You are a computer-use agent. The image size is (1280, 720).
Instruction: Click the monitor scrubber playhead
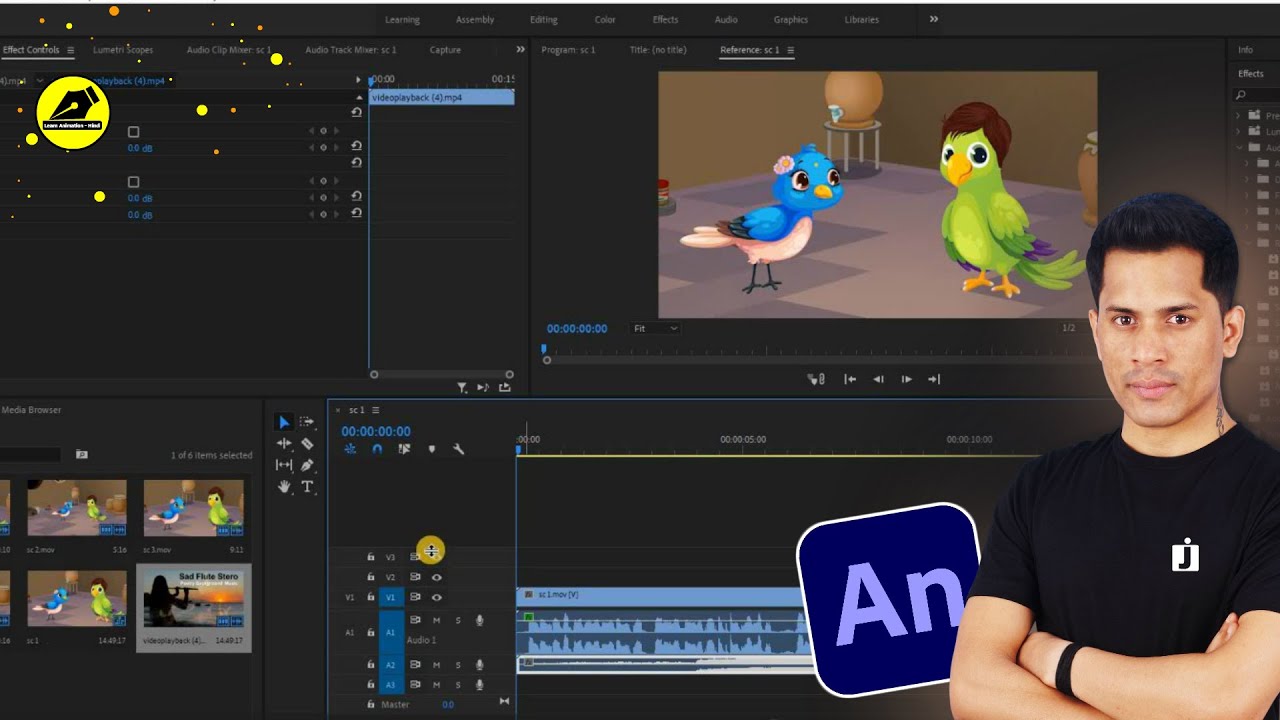click(544, 350)
